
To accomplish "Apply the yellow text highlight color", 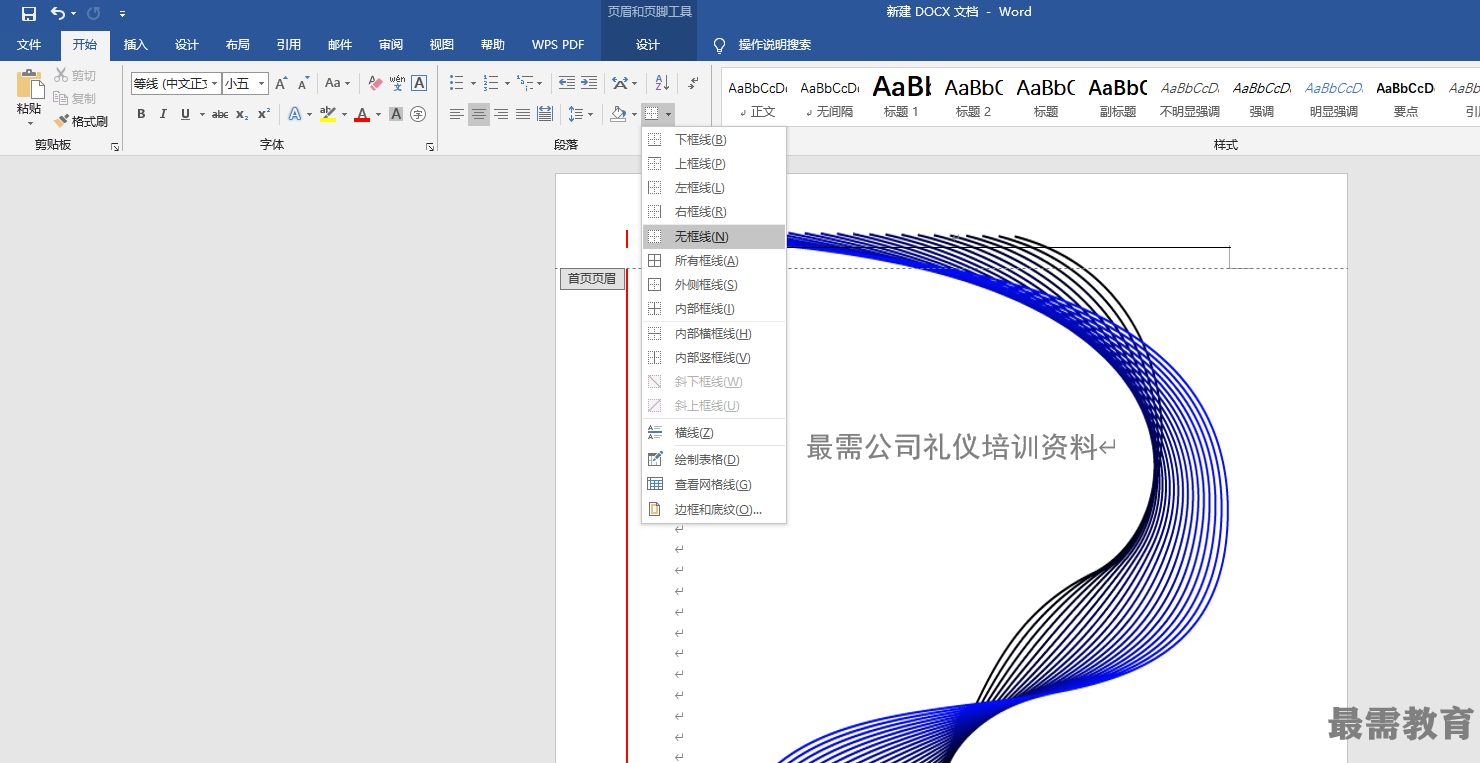I will click(327, 114).
